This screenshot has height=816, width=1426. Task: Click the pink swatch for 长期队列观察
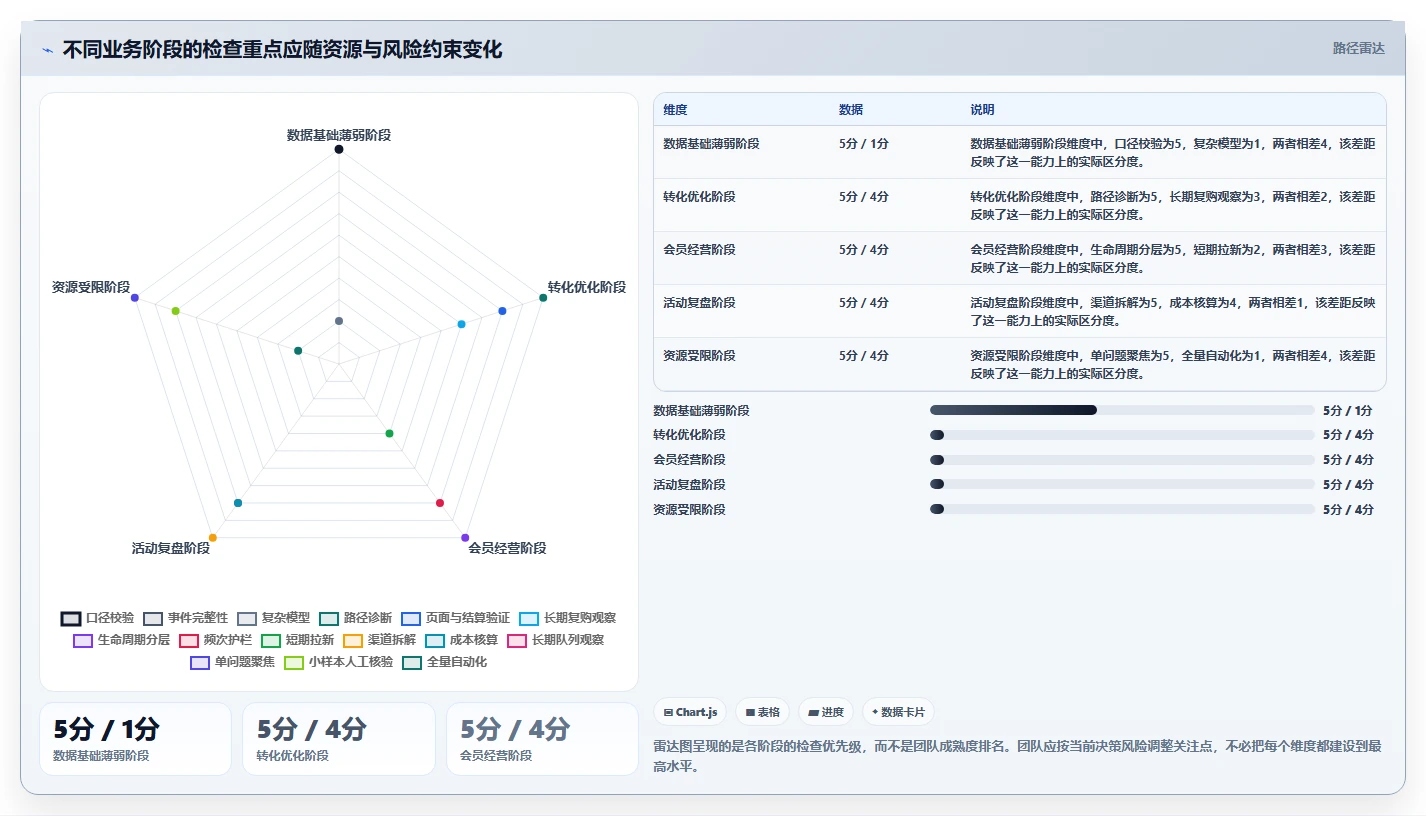pyautogui.click(x=516, y=640)
